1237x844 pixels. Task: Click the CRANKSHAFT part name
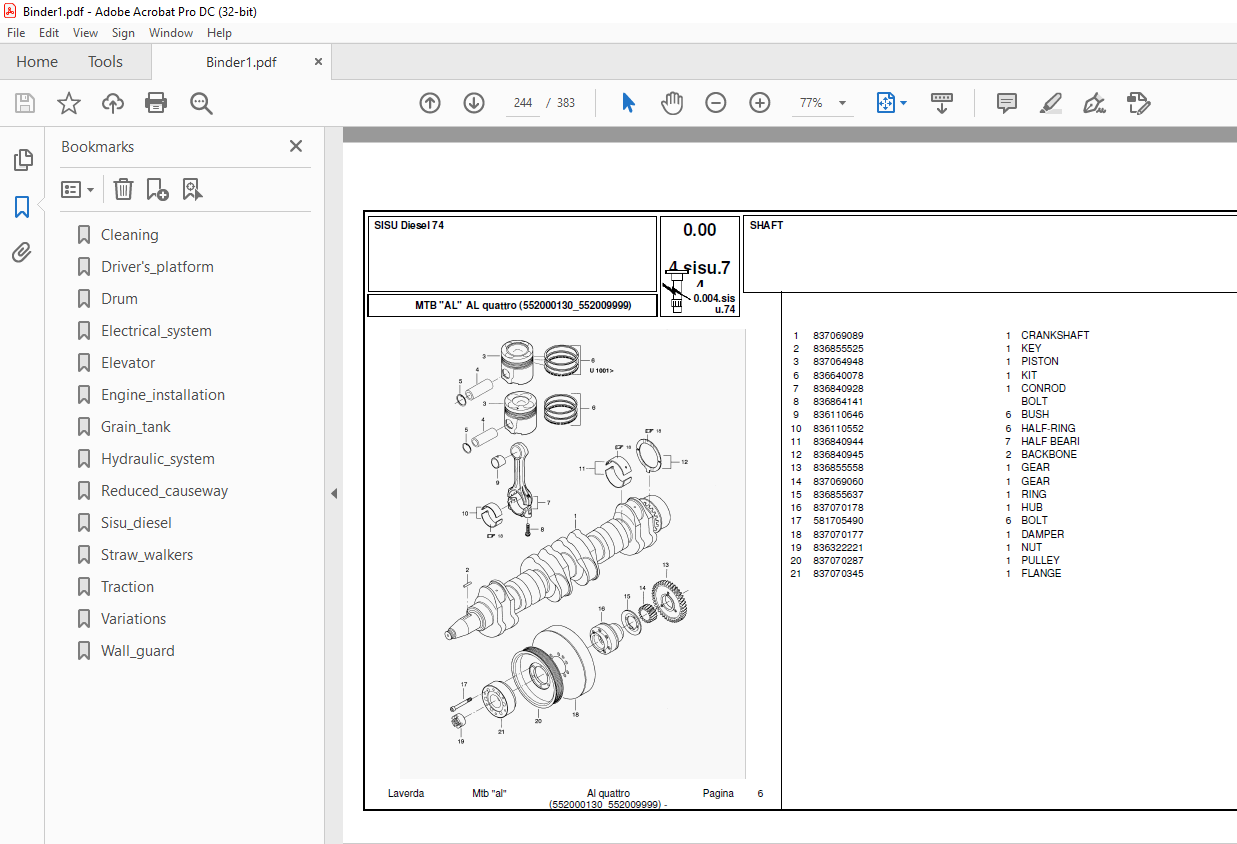[x=1055, y=336]
